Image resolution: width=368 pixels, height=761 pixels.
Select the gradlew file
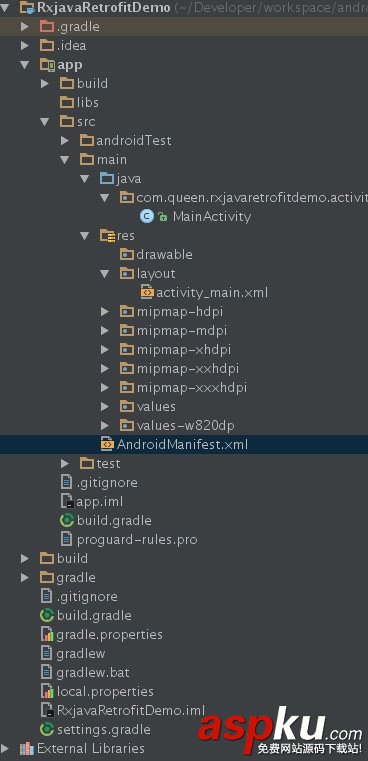[x=81, y=654]
